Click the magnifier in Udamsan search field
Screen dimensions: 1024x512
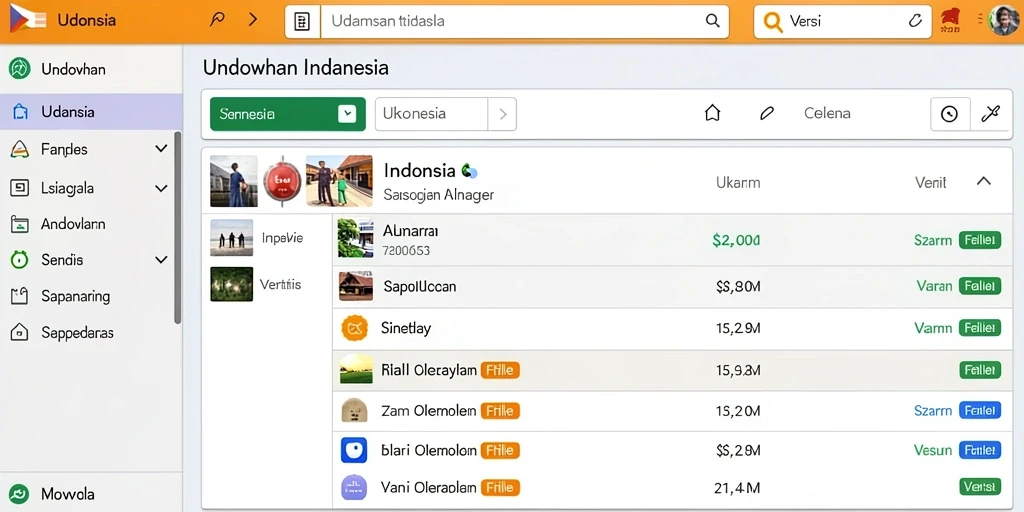[712, 21]
